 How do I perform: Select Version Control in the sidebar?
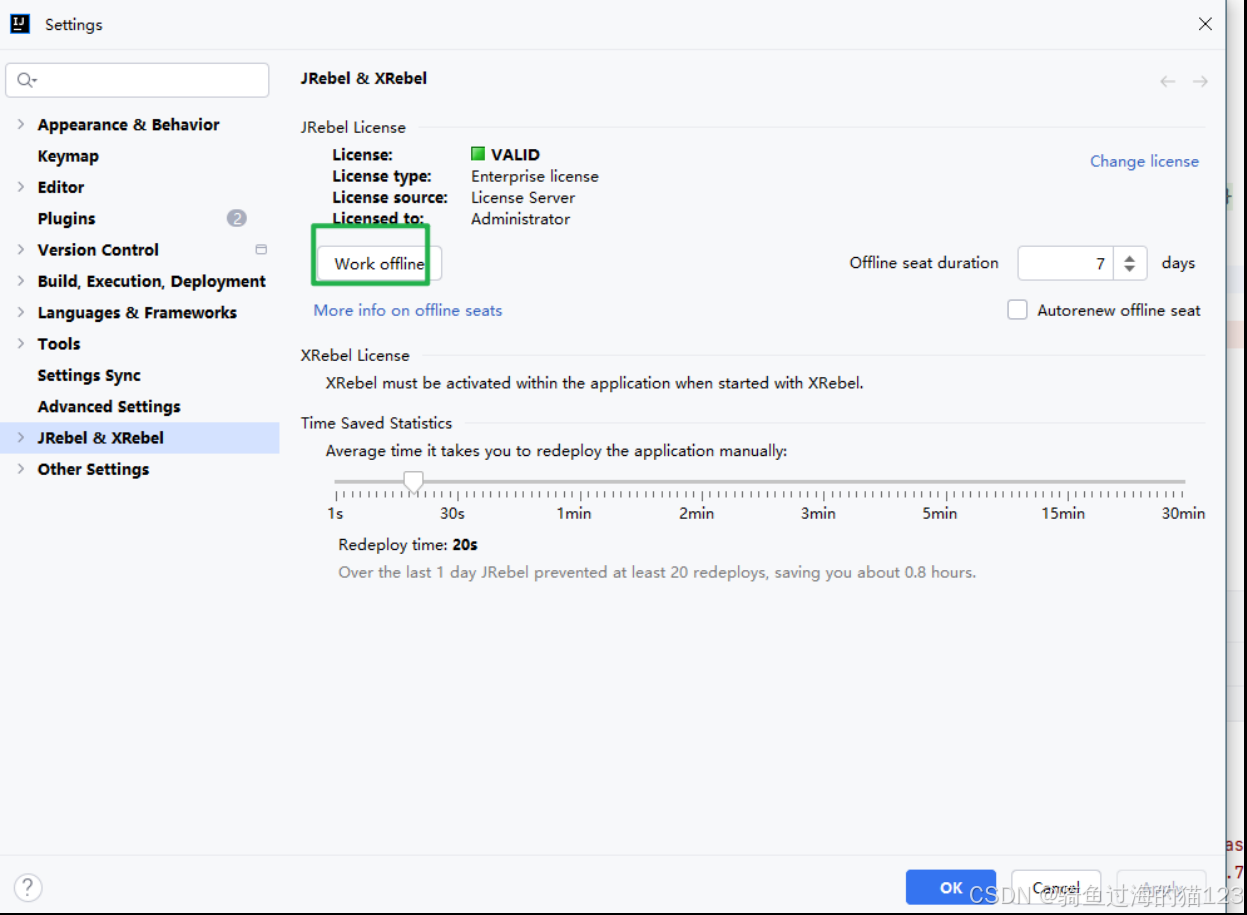(x=98, y=249)
